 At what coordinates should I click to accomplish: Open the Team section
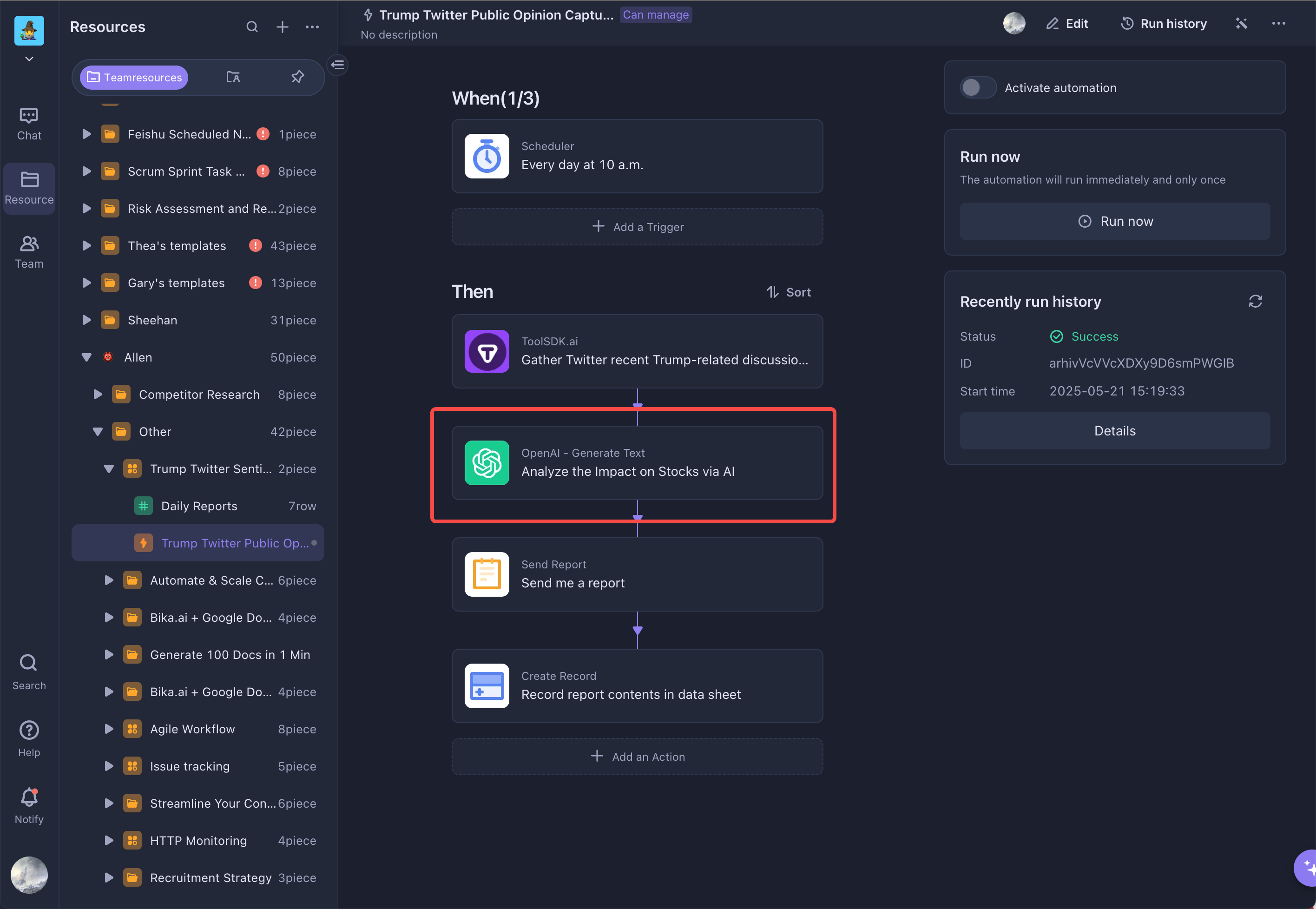point(29,252)
